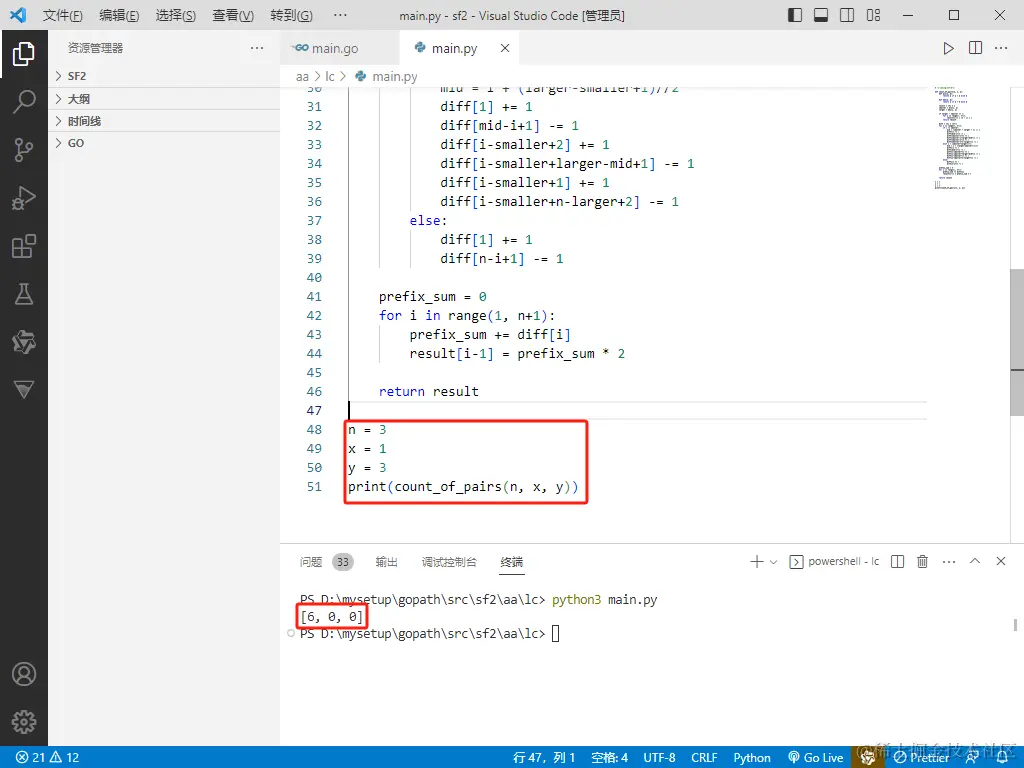Toggle the primary side bar layout icon
Viewport: 1024px width, 768px height.
click(795, 15)
